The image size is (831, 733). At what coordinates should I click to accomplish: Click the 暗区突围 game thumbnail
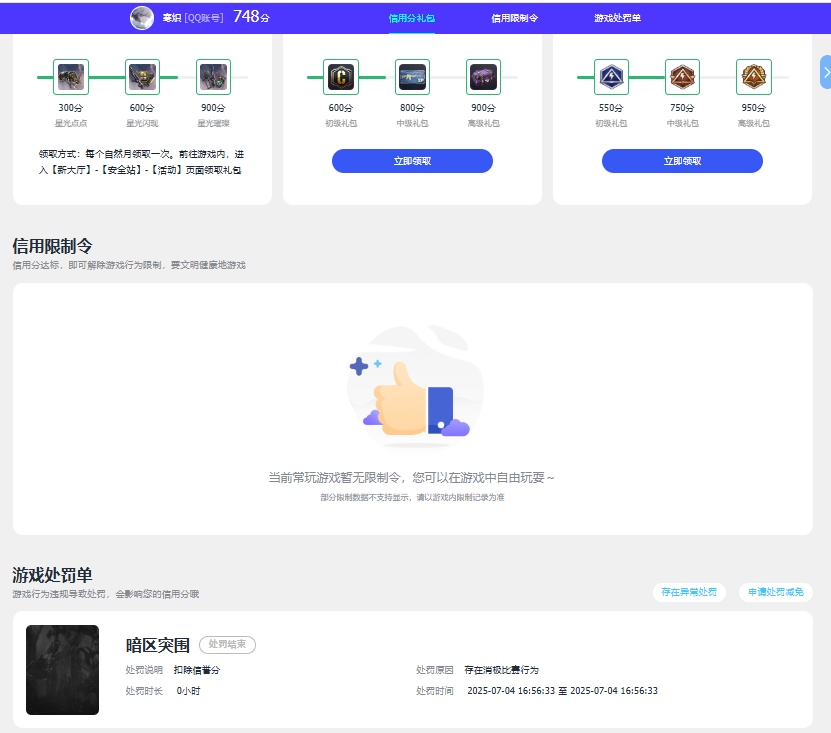point(62,671)
